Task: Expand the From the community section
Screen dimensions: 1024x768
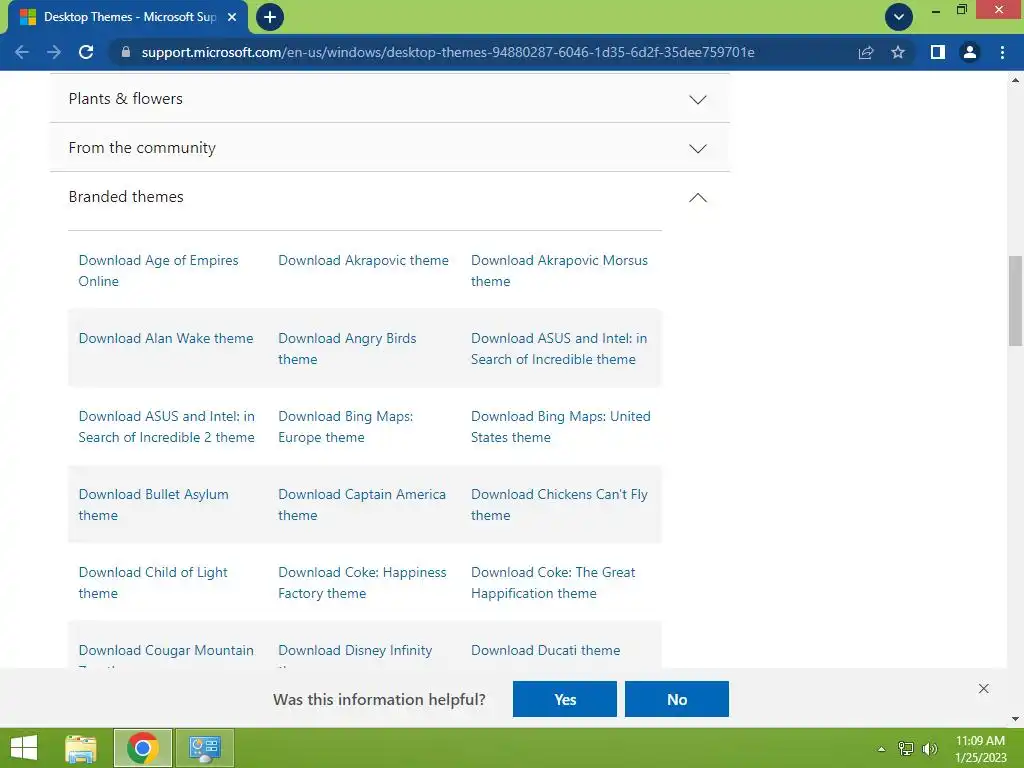Action: [390, 148]
